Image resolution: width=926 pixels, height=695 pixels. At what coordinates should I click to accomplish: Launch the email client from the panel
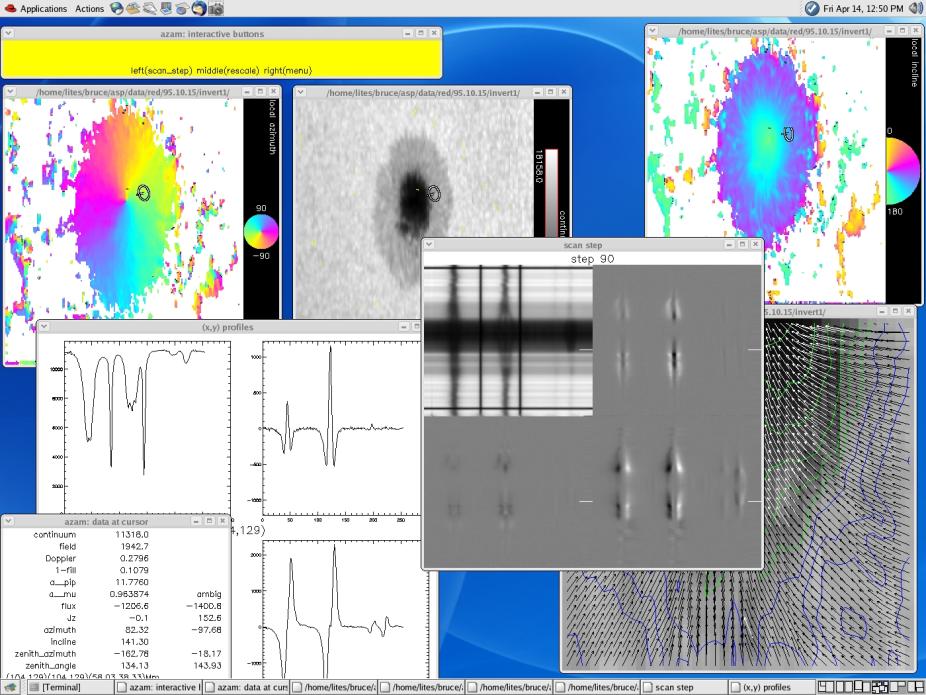pos(134,8)
